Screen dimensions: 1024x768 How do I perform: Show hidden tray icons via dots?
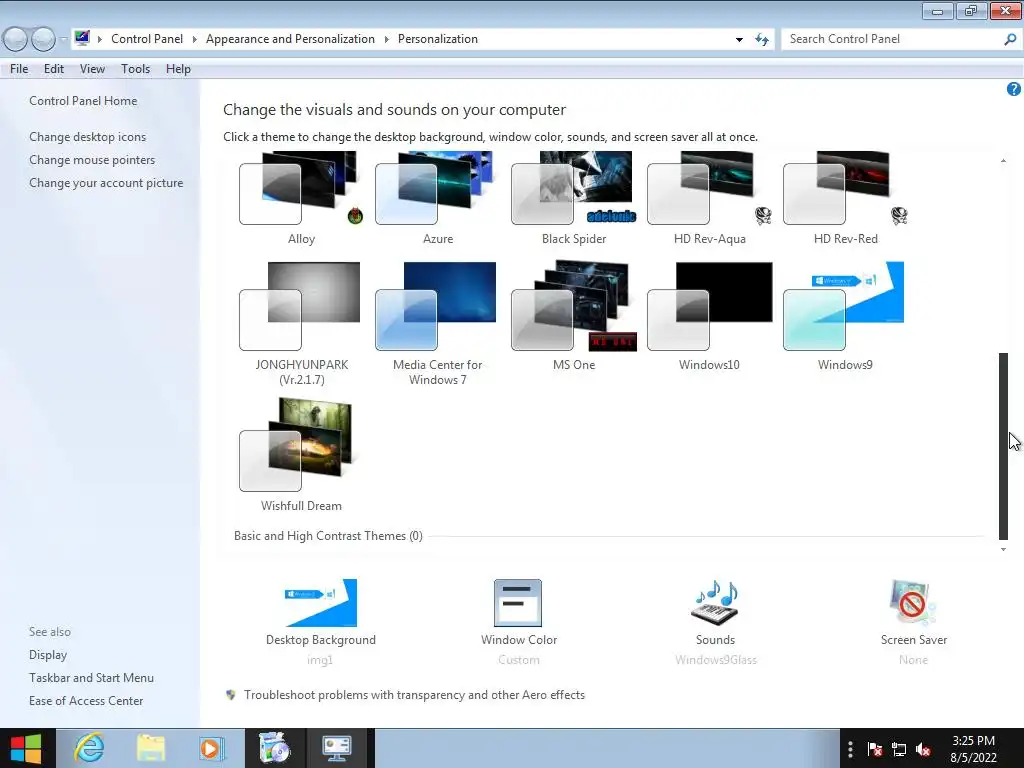click(850, 749)
